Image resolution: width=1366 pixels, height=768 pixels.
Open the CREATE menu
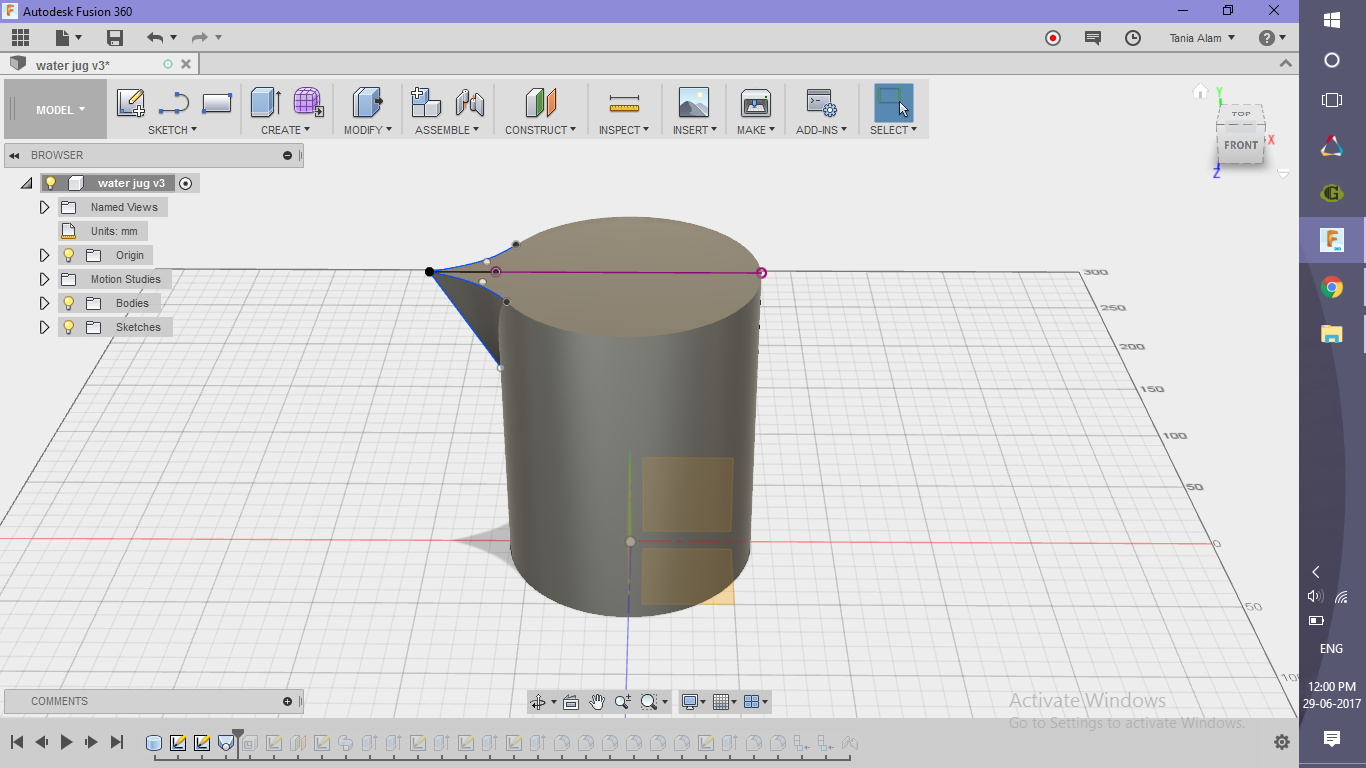coord(285,130)
